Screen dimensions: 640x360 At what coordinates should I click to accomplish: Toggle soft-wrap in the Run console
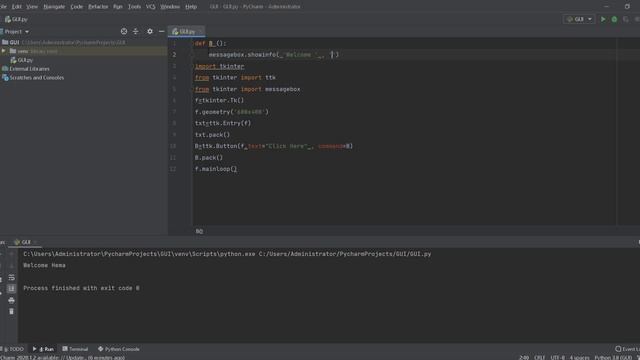pos(11,278)
